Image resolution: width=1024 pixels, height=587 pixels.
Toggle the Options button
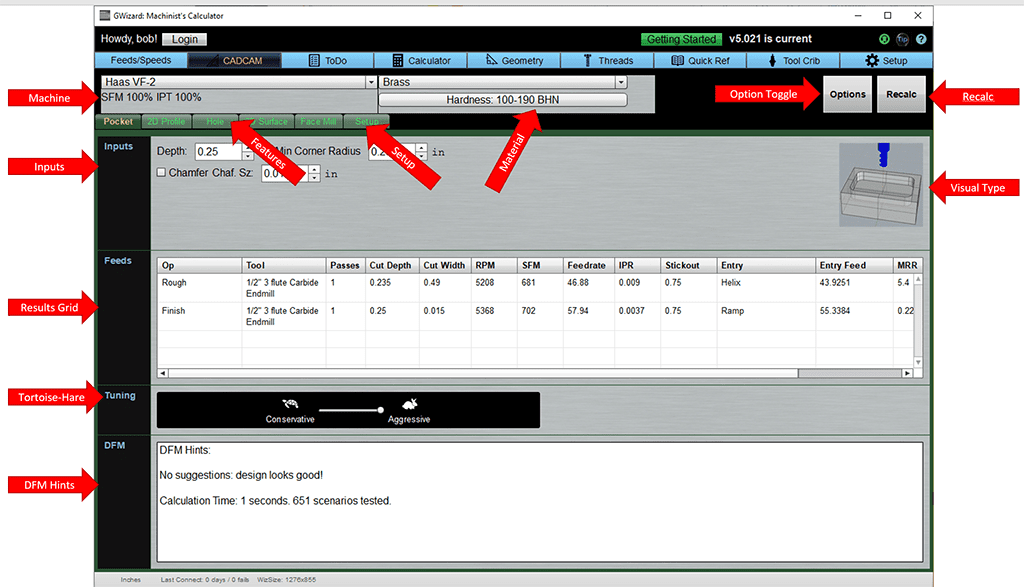pos(847,95)
